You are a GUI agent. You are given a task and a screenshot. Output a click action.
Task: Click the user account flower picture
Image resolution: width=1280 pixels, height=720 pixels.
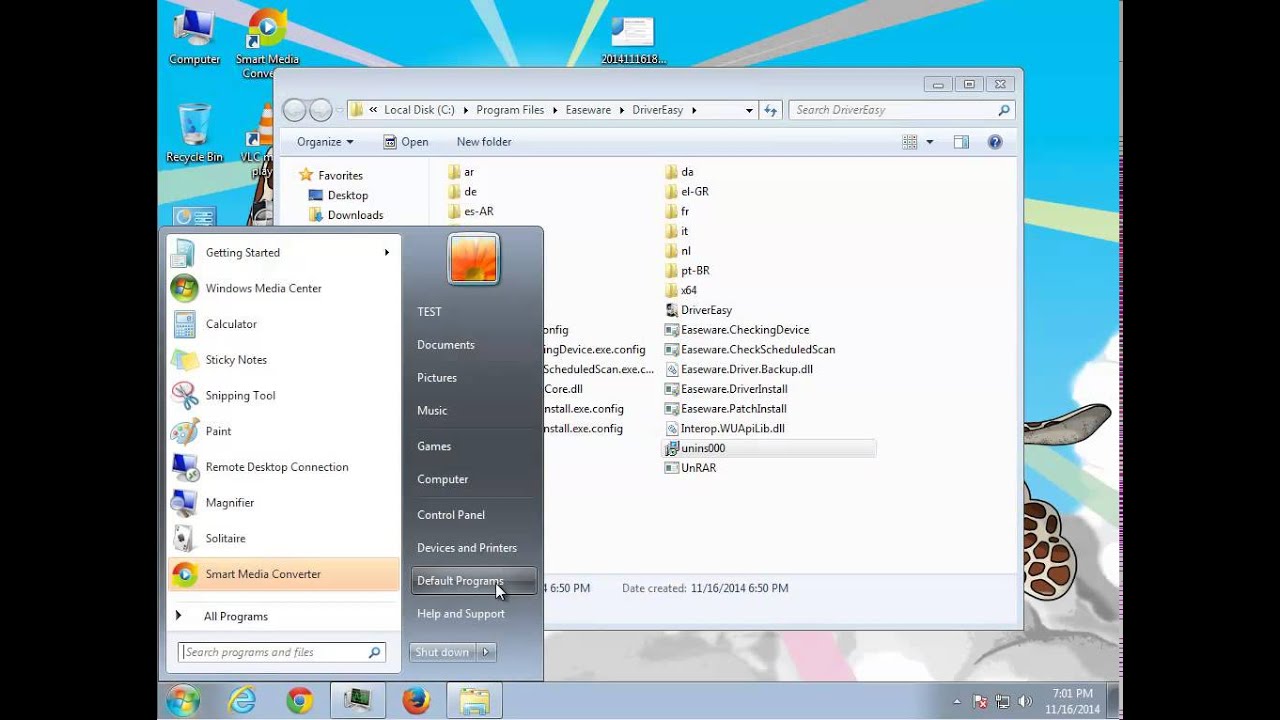click(x=473, y=260)
